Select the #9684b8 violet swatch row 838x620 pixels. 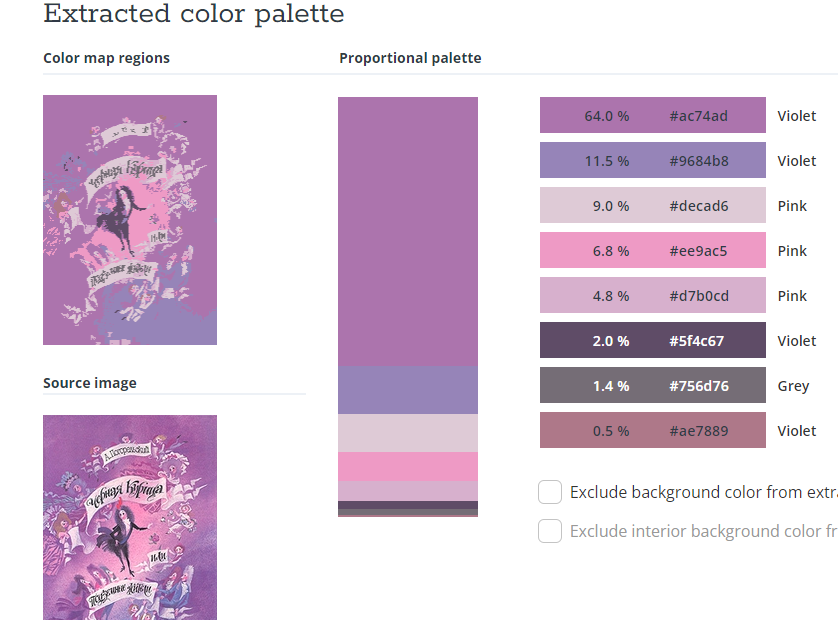click(x=653, y=160)
